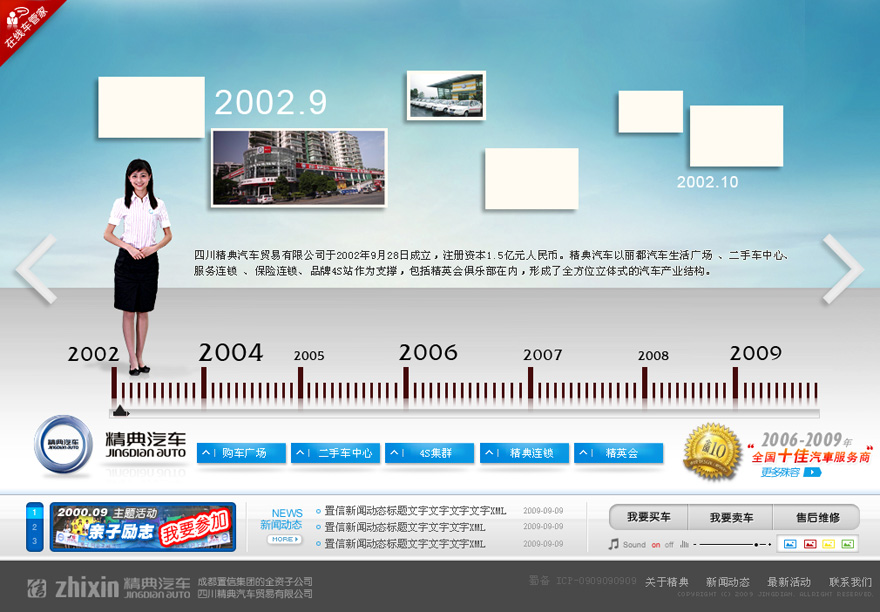880x612 pixels.
Task: Click the 2002.10 date label
Action: click(x=707, y=182)
